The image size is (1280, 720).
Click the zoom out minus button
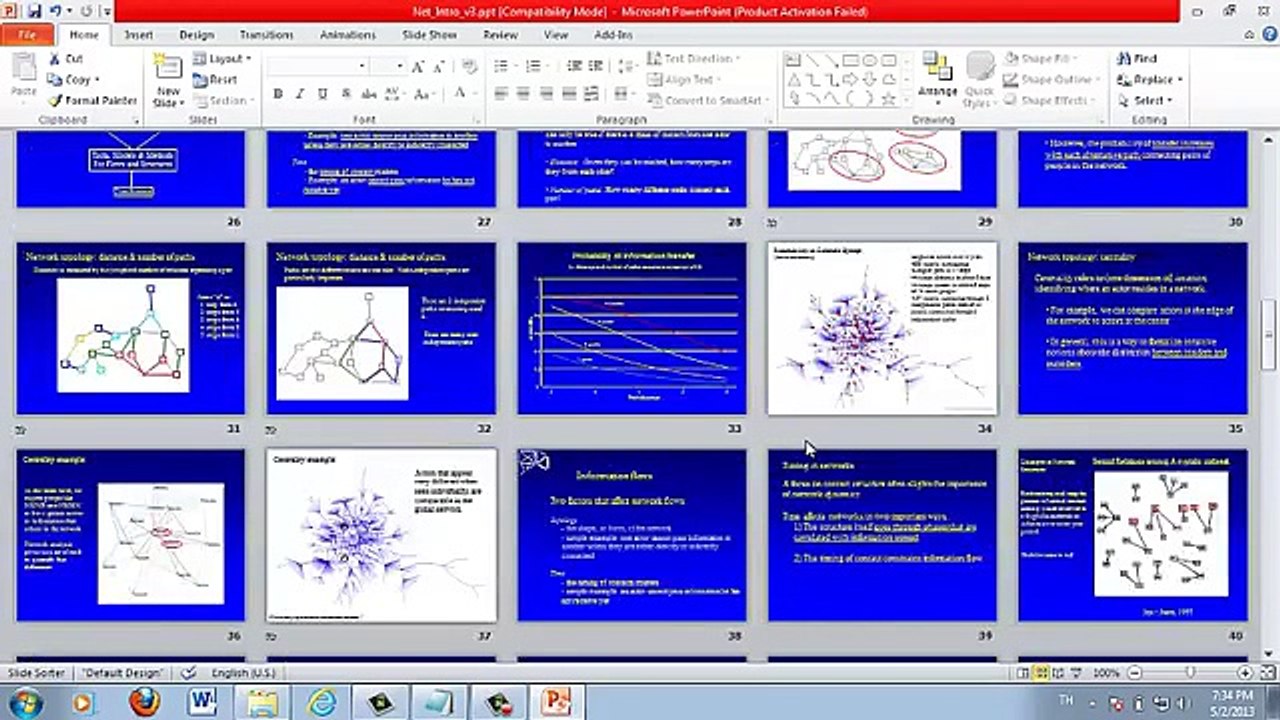[1133, 673]
